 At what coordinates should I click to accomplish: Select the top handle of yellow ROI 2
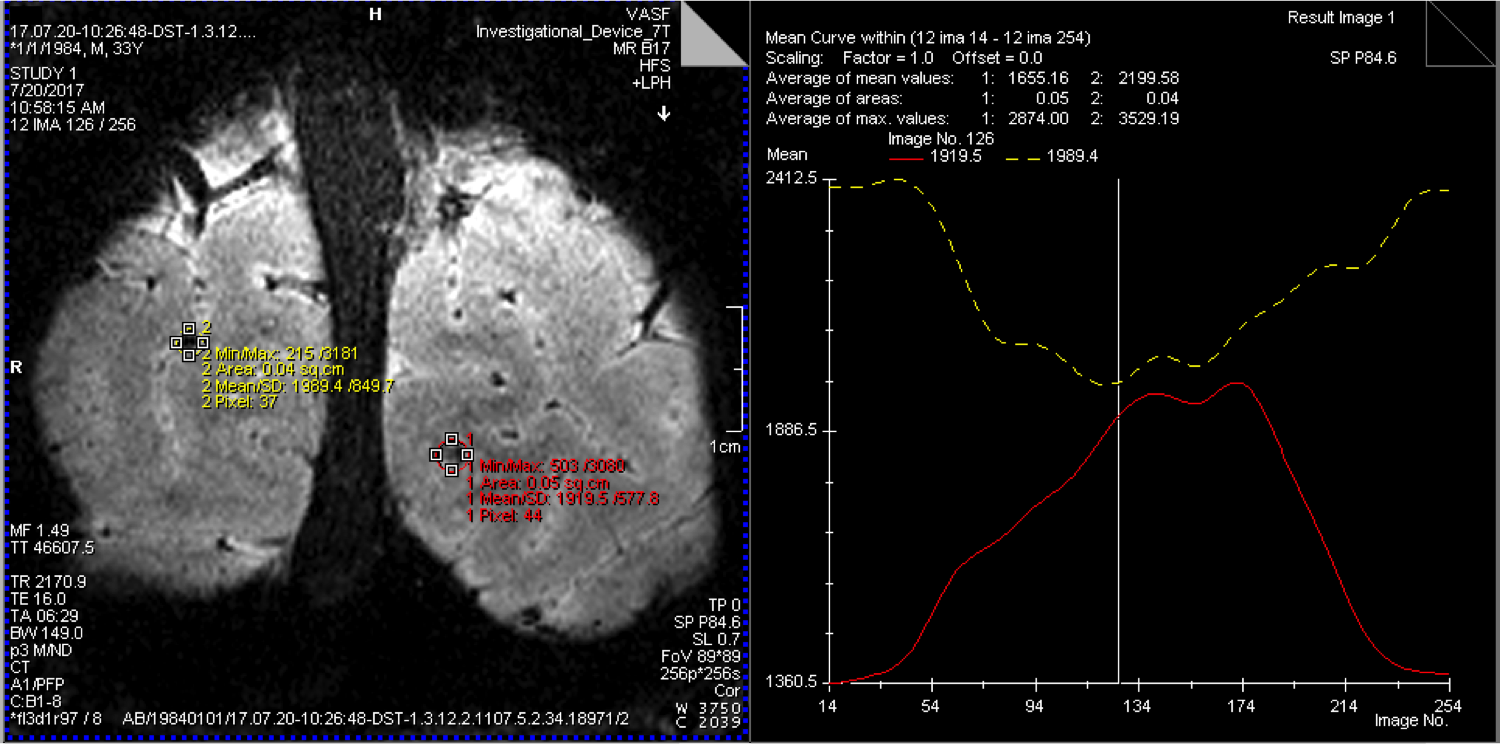[189, 327]
